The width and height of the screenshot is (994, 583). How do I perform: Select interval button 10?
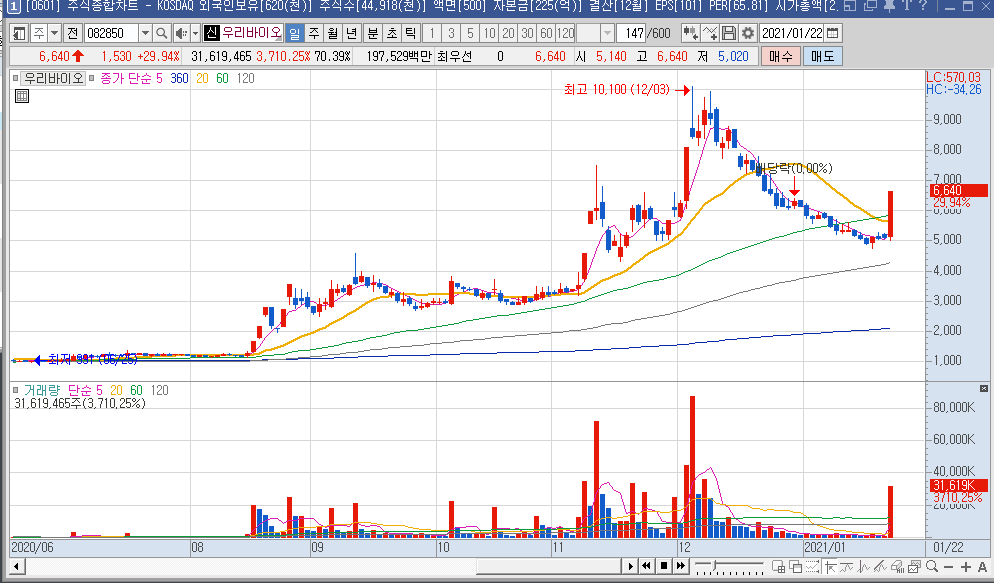(489, 33)
